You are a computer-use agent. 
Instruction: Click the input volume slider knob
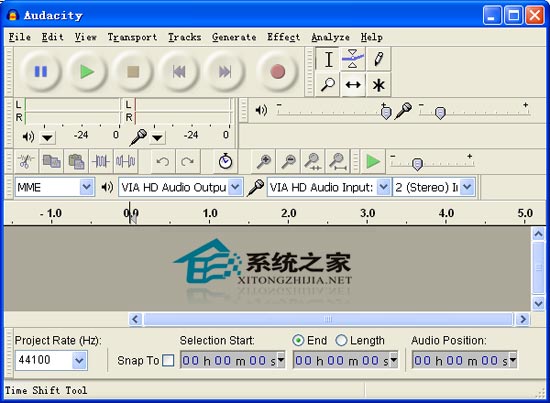coord(440,113)
